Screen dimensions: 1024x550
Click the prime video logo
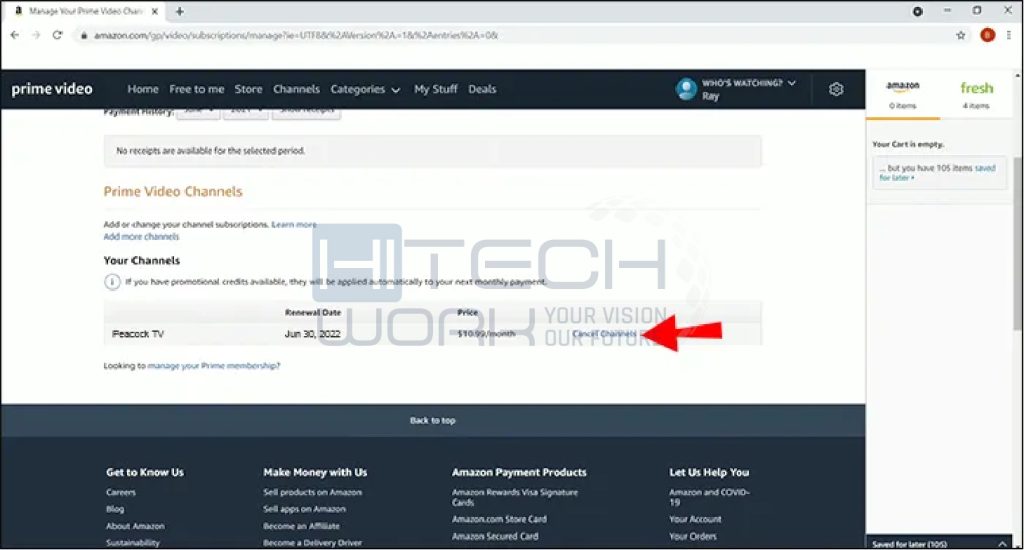(x=52, y=89)
